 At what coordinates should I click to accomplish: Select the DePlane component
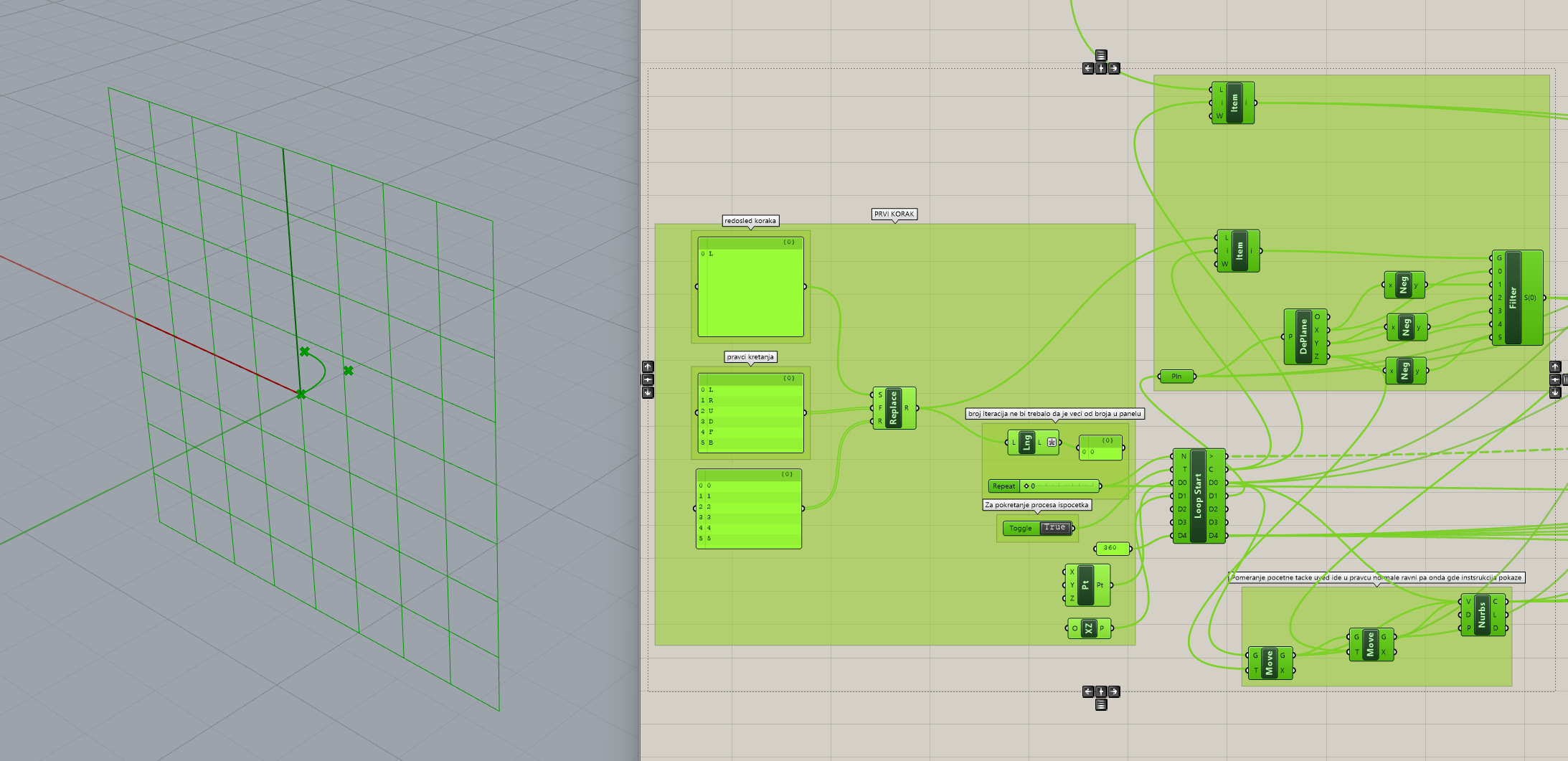1303,336
